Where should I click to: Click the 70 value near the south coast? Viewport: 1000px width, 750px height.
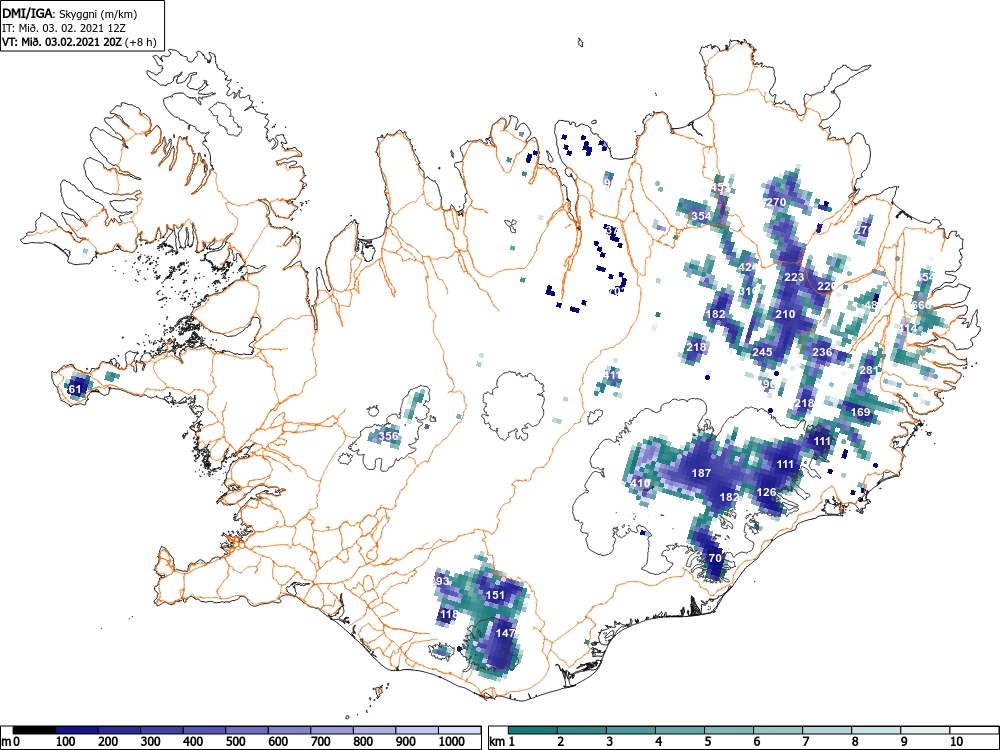click(x=715, y=557)
